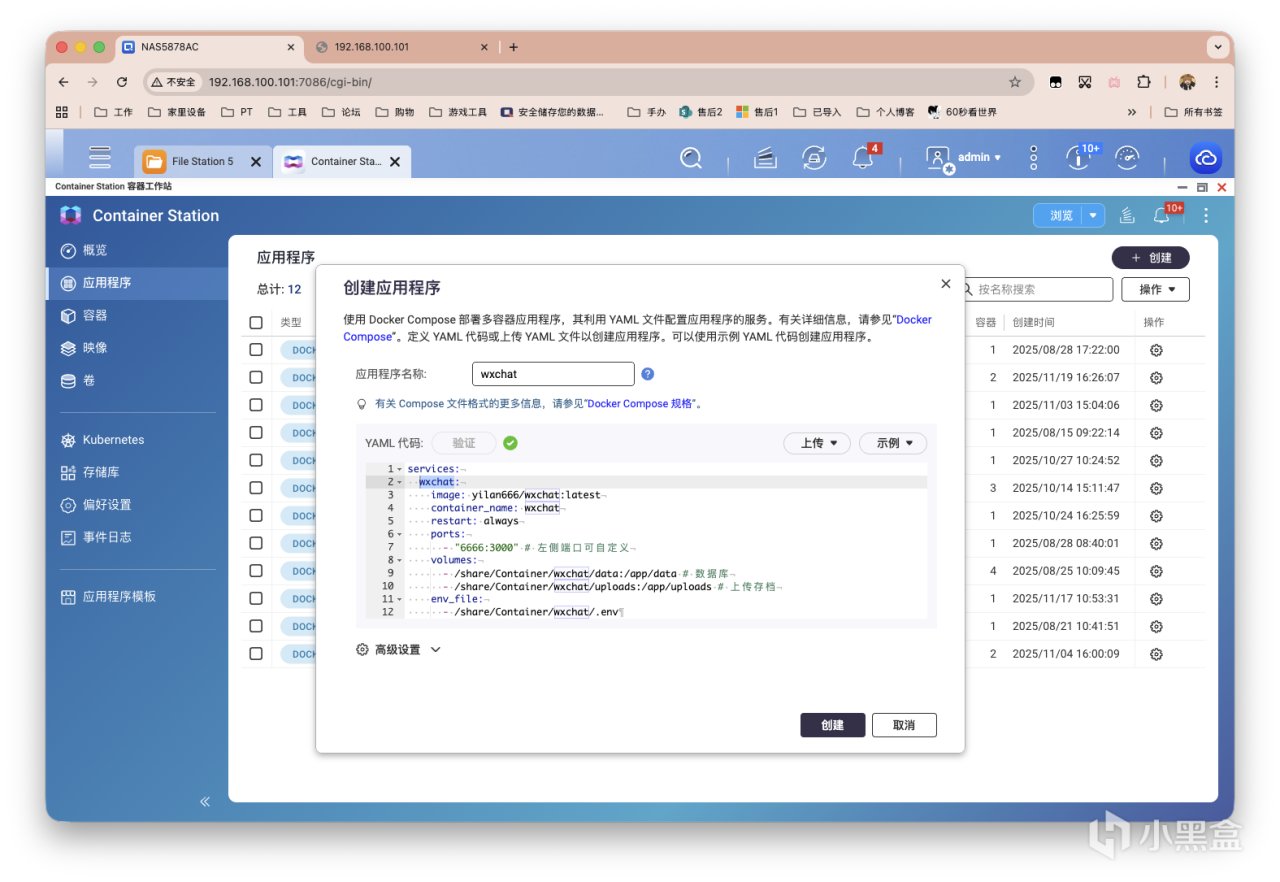Open 映像 in the sidebar
The image size is (1280, 882).
(138, 348)
